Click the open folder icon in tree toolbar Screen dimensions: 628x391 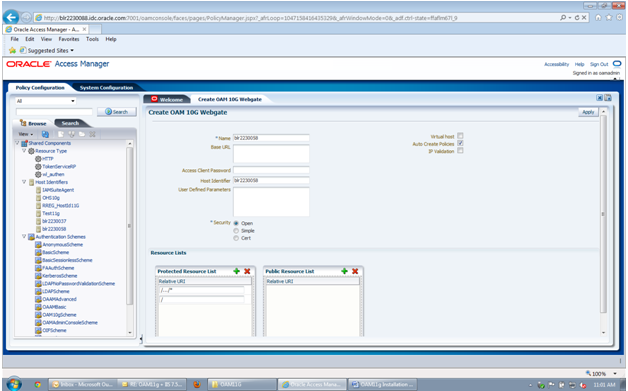82,134
